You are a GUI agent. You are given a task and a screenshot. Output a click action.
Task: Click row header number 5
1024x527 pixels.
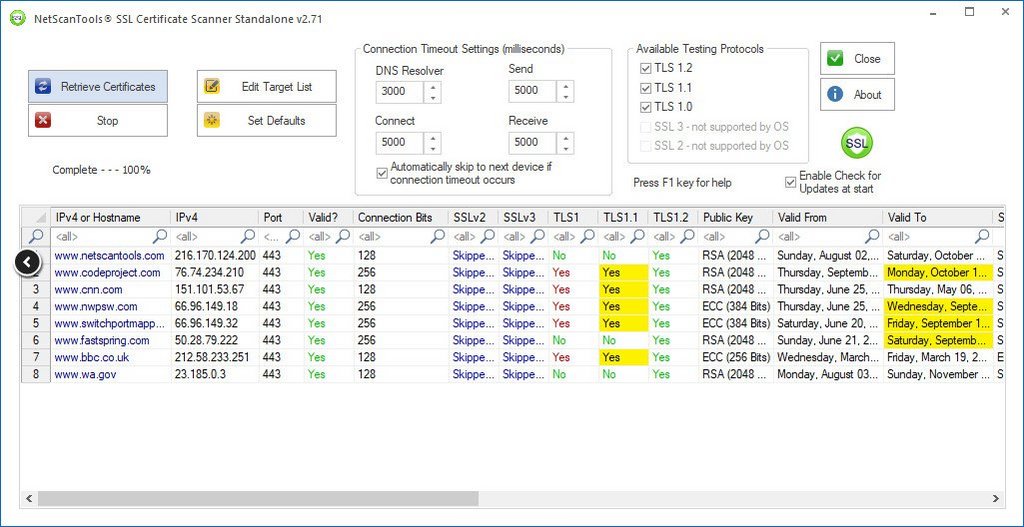tap(36, 323)
